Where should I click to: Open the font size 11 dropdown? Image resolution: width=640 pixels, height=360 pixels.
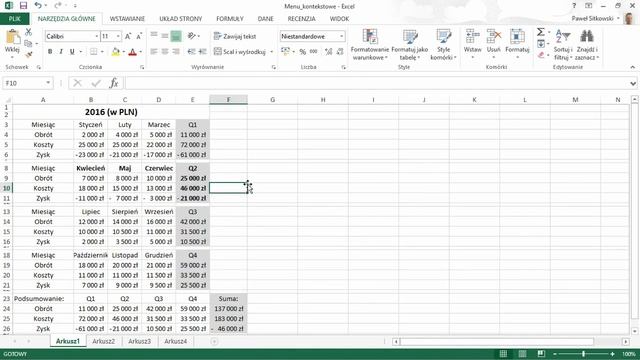point(118,36)
